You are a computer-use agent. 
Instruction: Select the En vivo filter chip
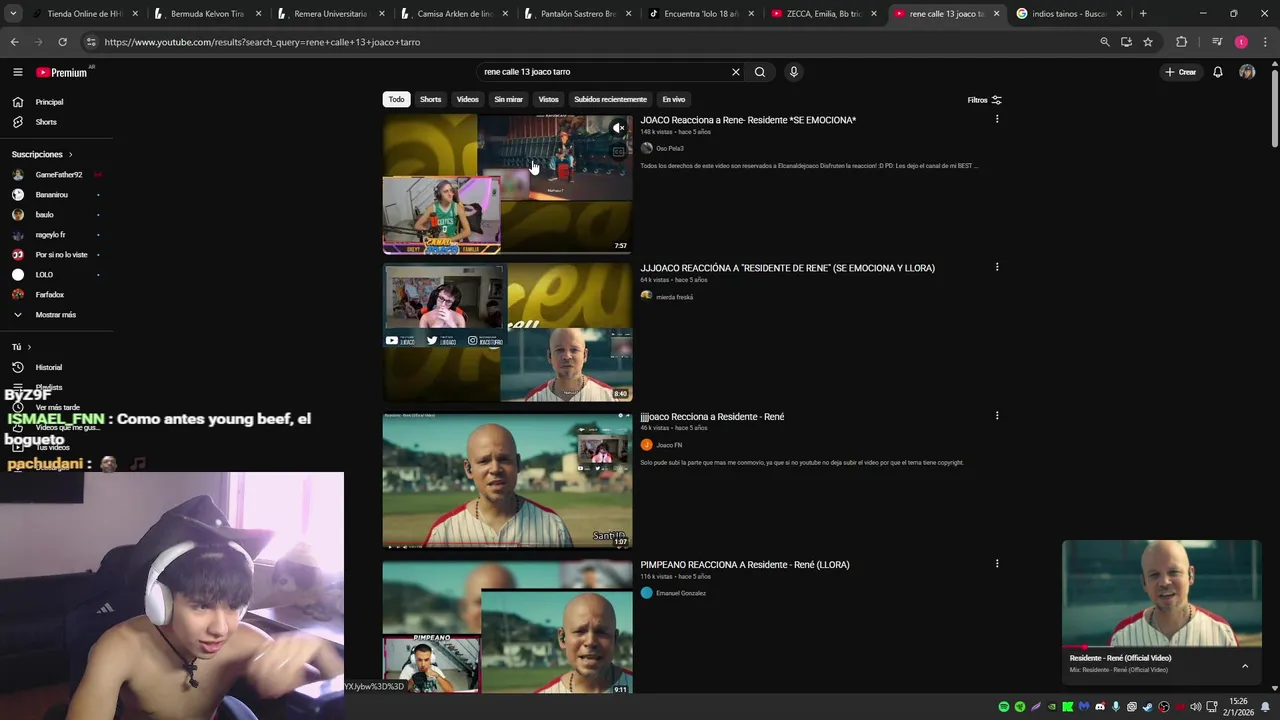coord(674,99)
